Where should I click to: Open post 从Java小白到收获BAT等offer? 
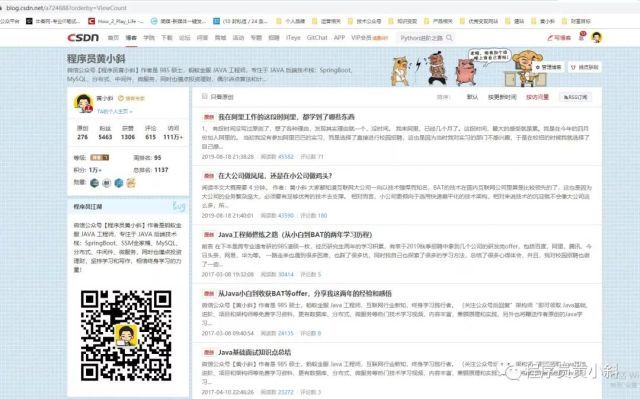pos(305,293)
